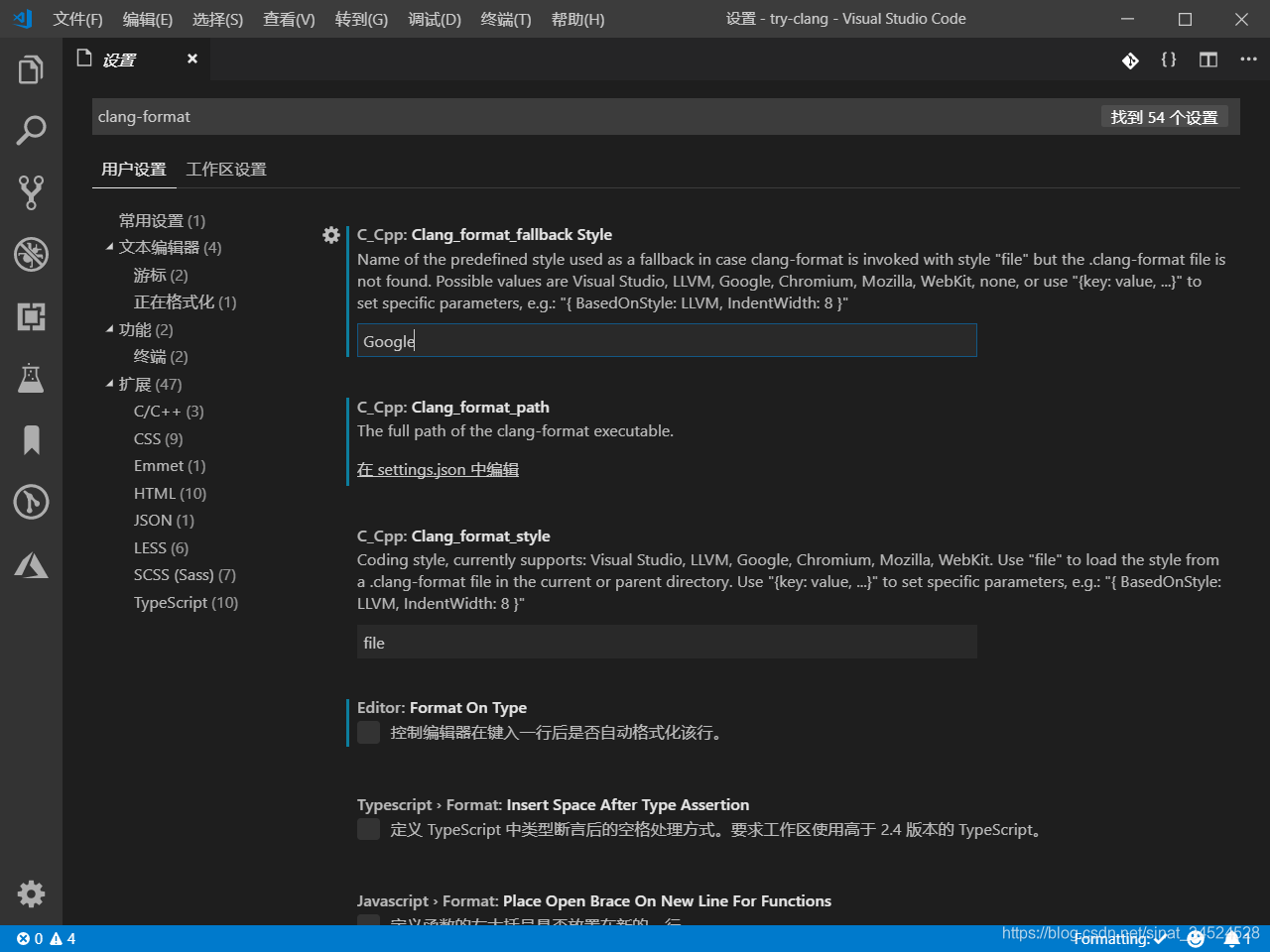Open the 转到(G) menu
Screen dimensions: 1270x952
(361, 19)
